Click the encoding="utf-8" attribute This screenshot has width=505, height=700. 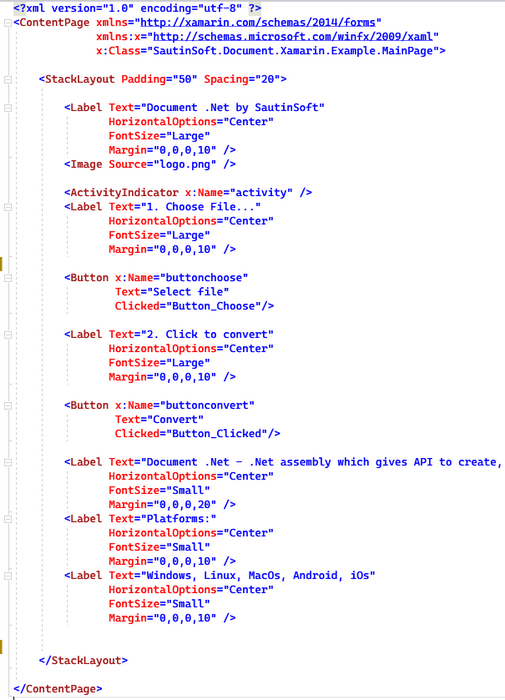coord(191,8)
